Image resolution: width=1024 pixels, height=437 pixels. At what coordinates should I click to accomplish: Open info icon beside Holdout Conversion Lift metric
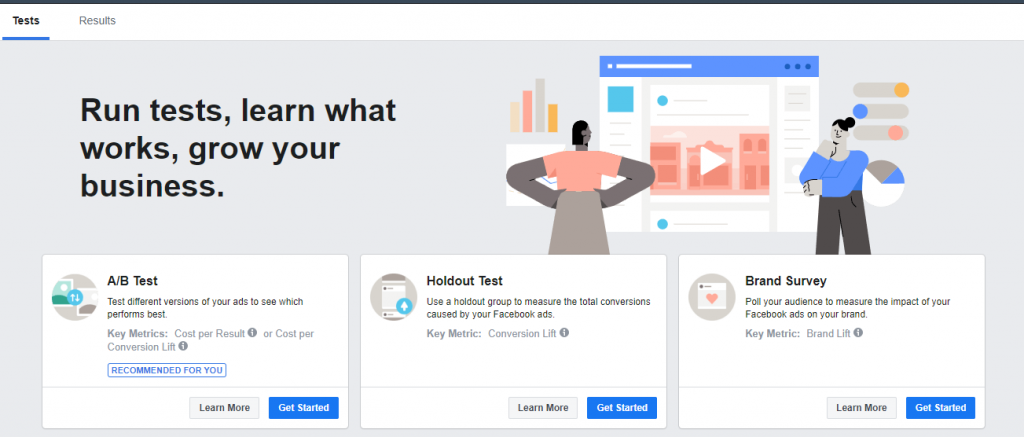pos(565,333)
